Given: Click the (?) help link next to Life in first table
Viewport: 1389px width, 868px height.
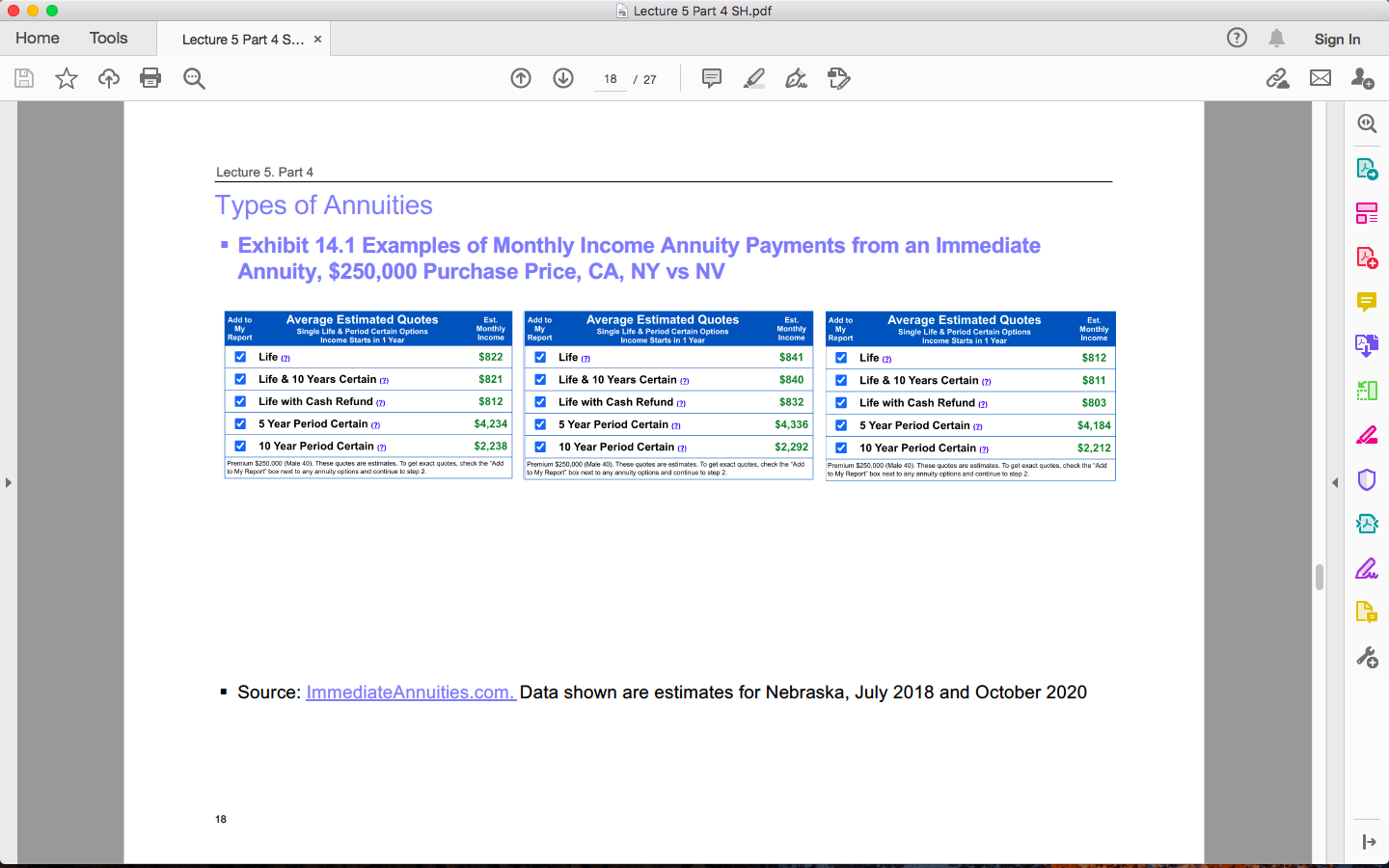Looking at the screenshot, I should click(286, 358).
